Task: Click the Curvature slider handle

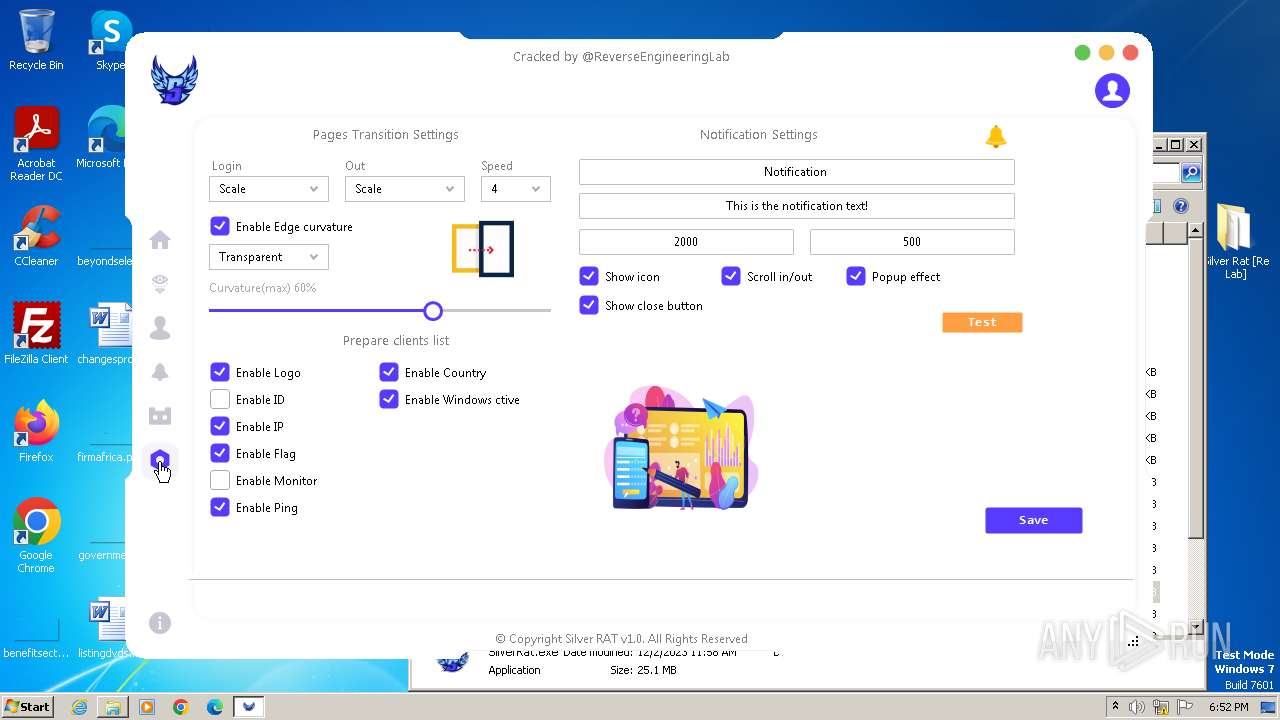Action: coord(433,311)
